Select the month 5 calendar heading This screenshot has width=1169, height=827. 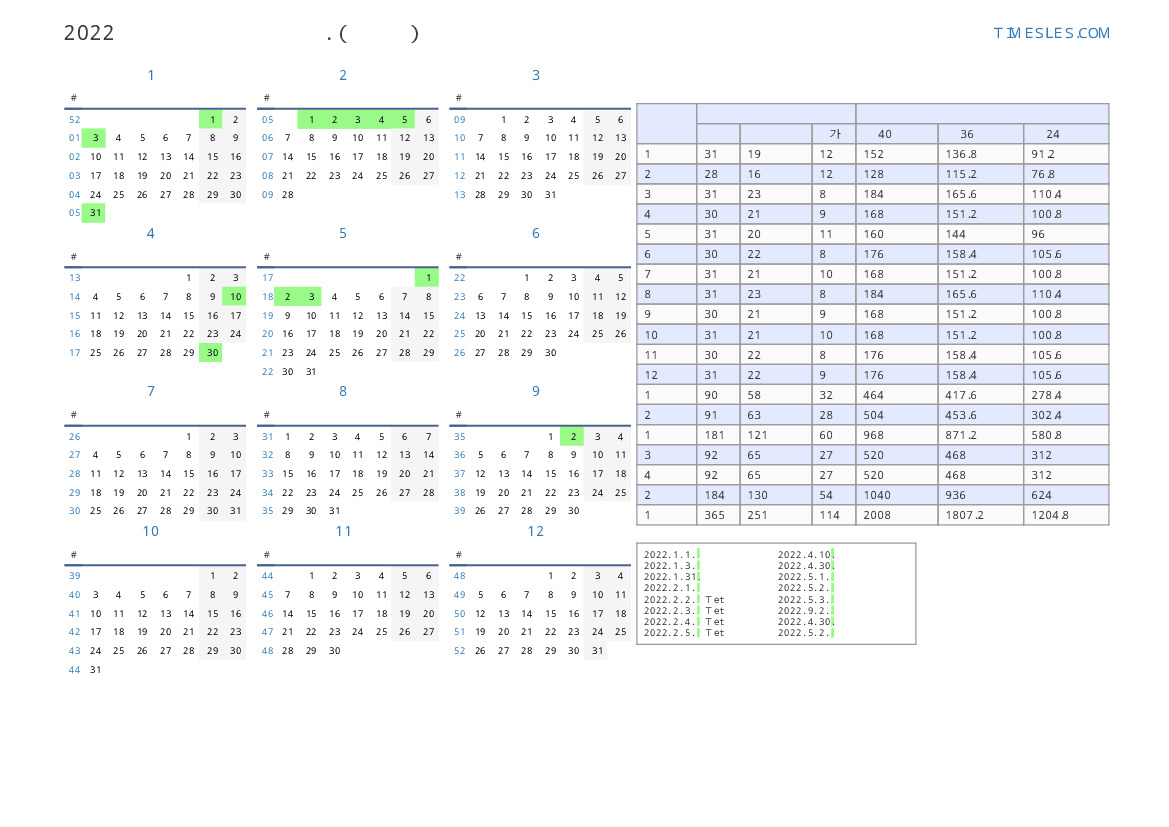(343, 233)
